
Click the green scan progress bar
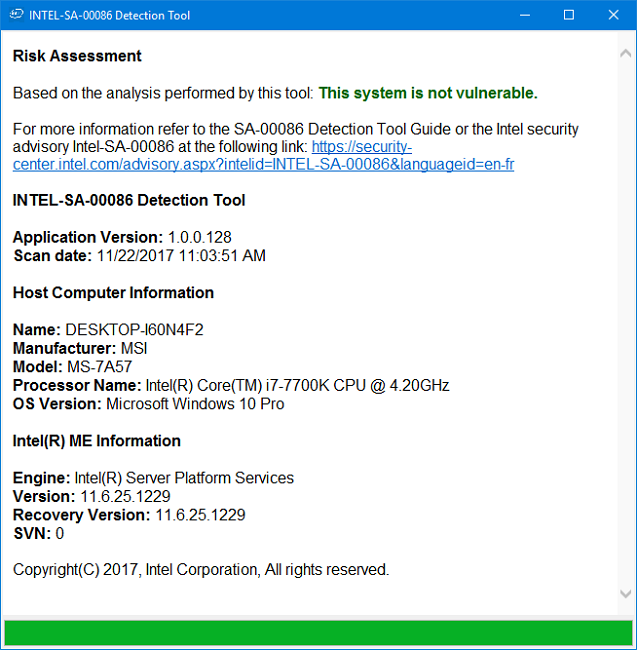[x=318, y=633]
